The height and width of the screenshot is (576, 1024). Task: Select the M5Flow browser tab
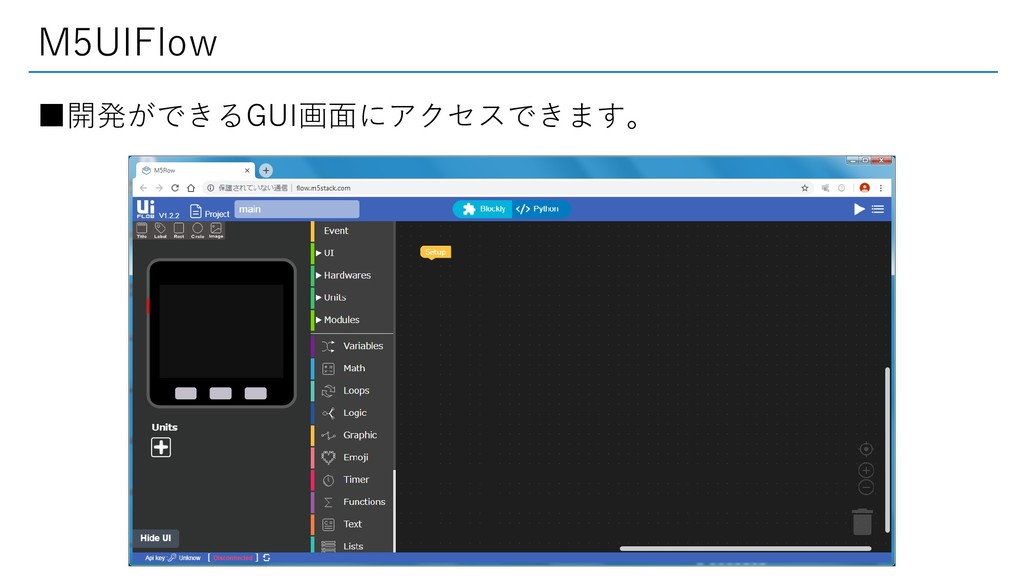pyautogui.click(x=195, y=170)
